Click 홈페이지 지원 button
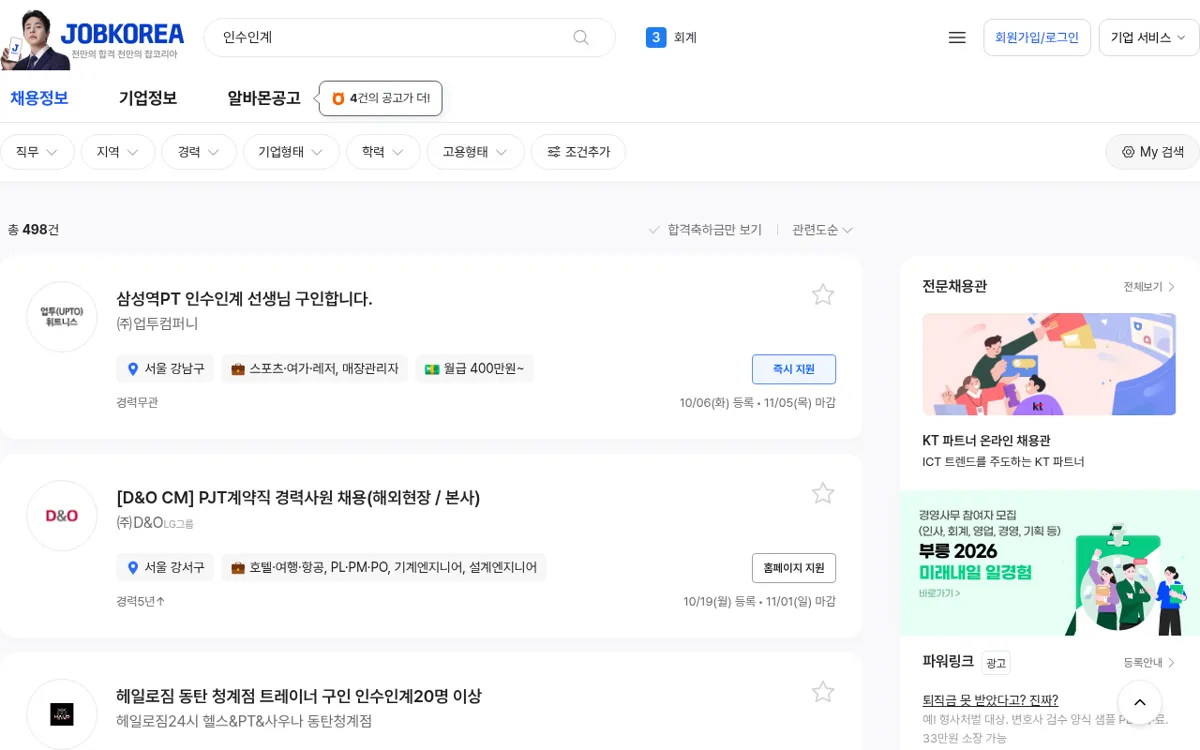The width and height of the screenshot is (1200, 750). 794,568
